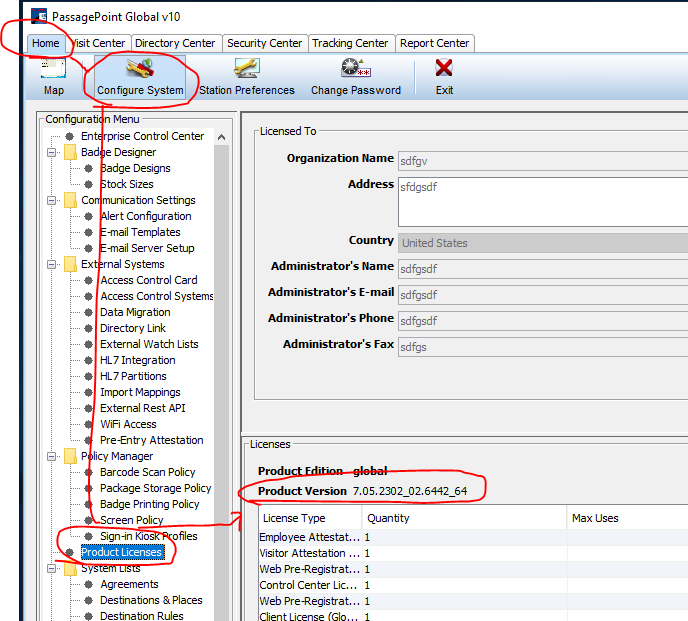Open the Country dropdown showing United States

pyautogui.click(x=543, y=243)
